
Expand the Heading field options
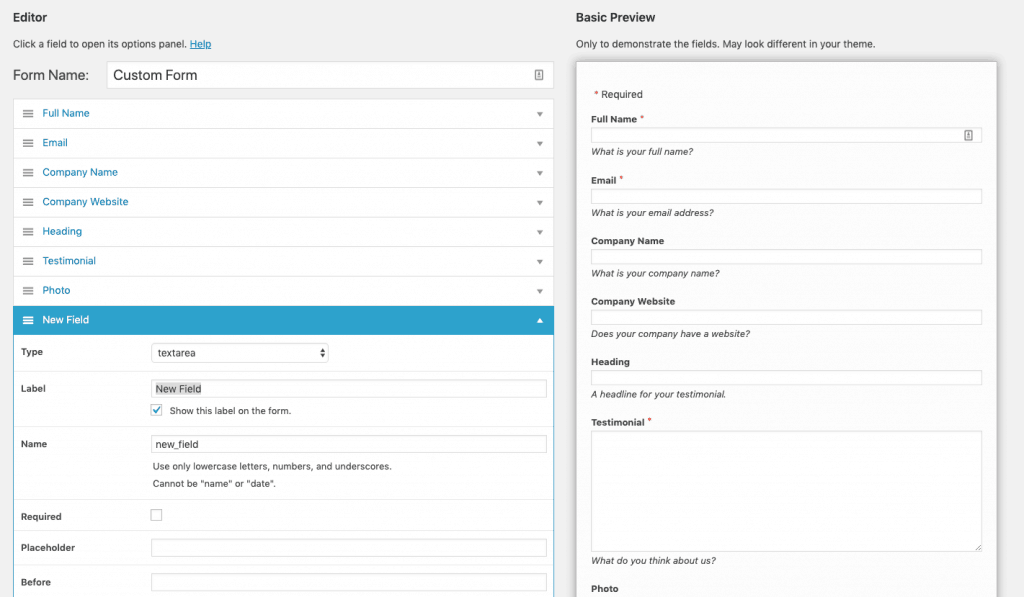(538, 231)
